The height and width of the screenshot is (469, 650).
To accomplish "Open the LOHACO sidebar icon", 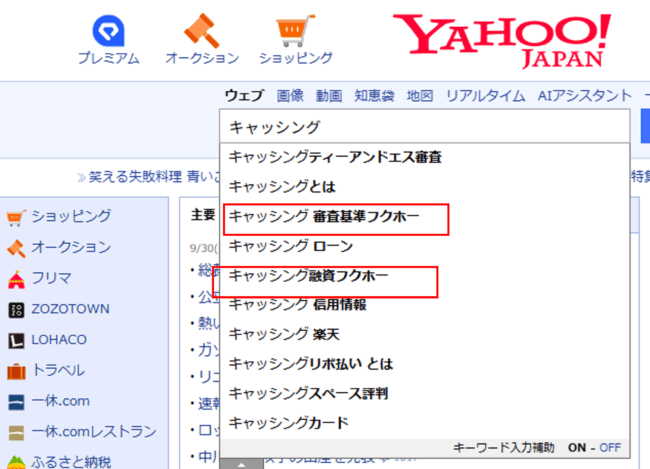I will point(16,340).
